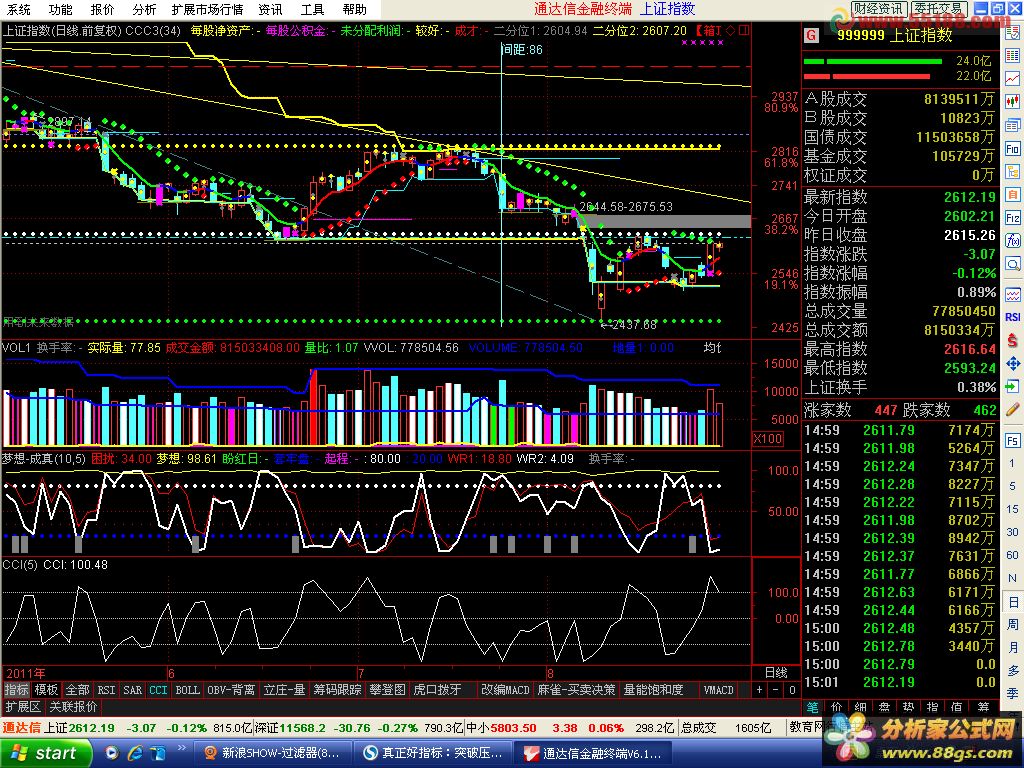Select the 日 daily period
Screen dimensions: 1024x768
[1013, 601]
